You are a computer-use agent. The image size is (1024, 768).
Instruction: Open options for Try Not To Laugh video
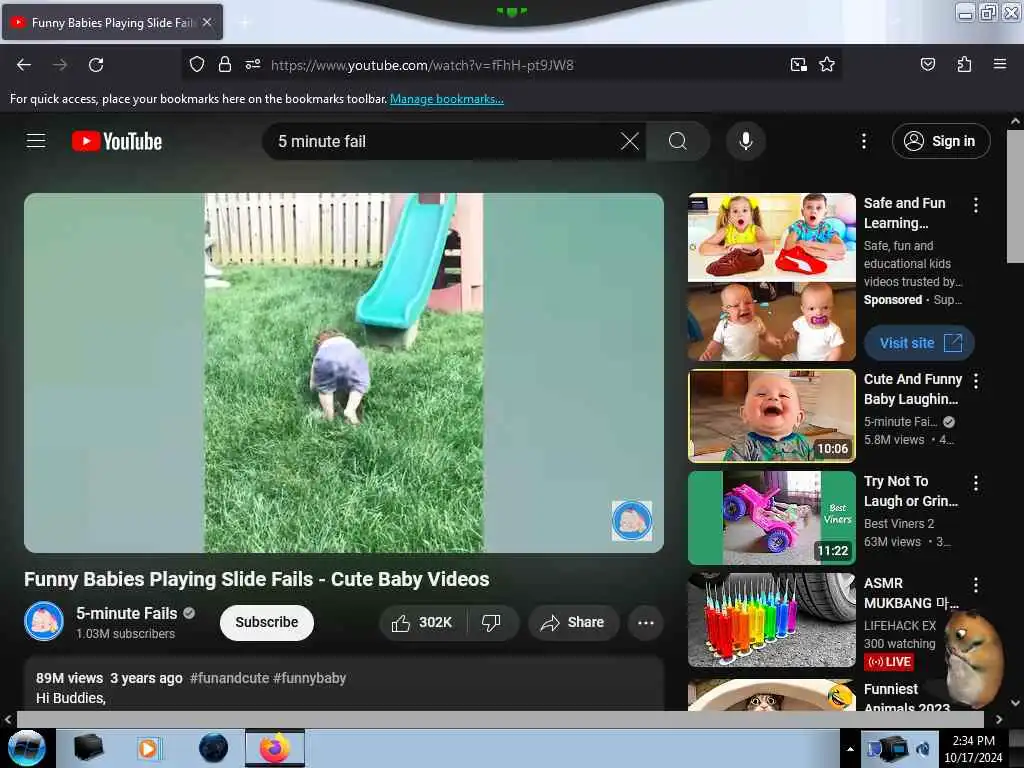click(x=976, y=483)
